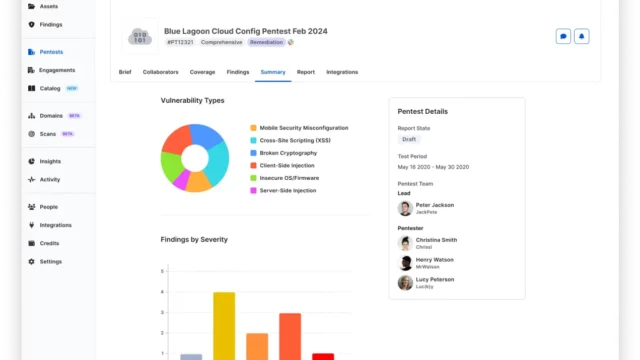Click Henry Watson's avatar
This screenshot has width=640, height=360.
[405, 263]
